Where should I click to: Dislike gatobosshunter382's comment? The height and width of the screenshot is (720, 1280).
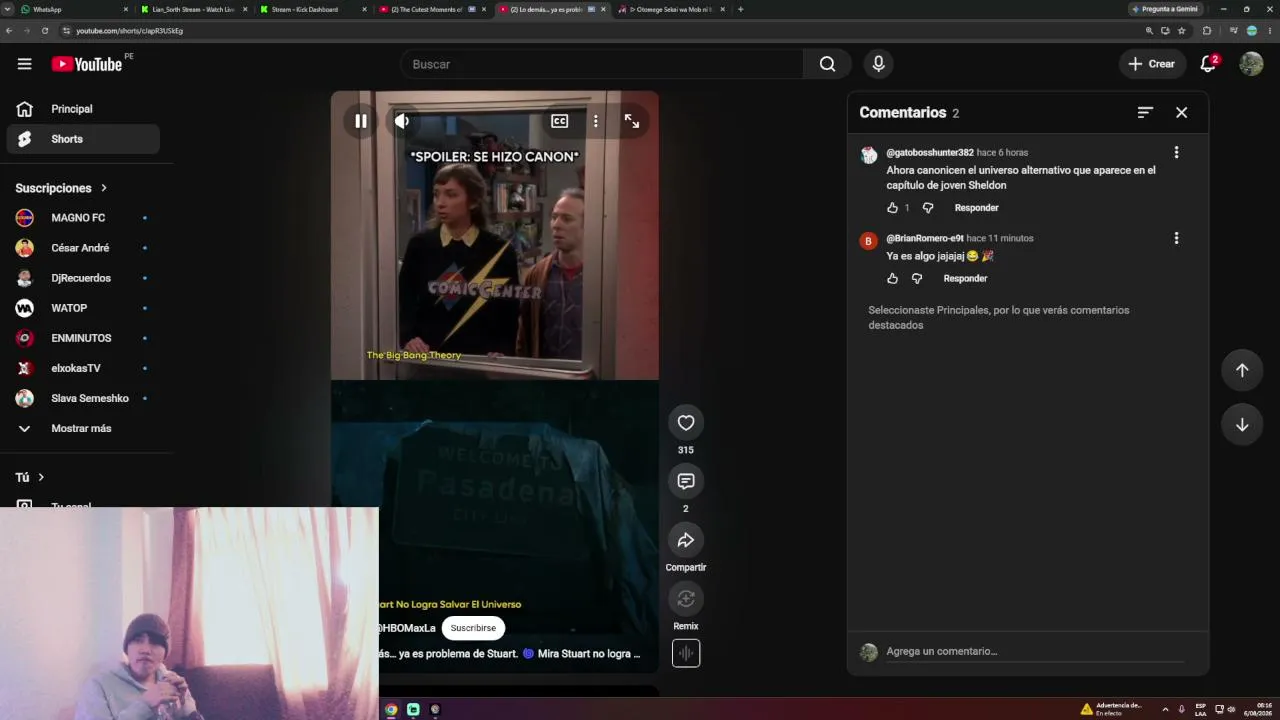click(928, 208)
